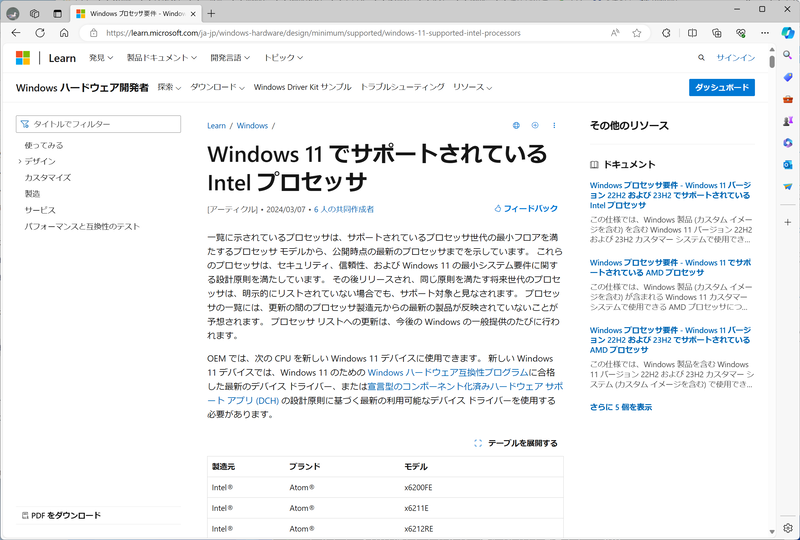Select パフォーマンスと互換性のテスト in contents
The height and width of the screenshot is (540, 800).
point(82,227)
